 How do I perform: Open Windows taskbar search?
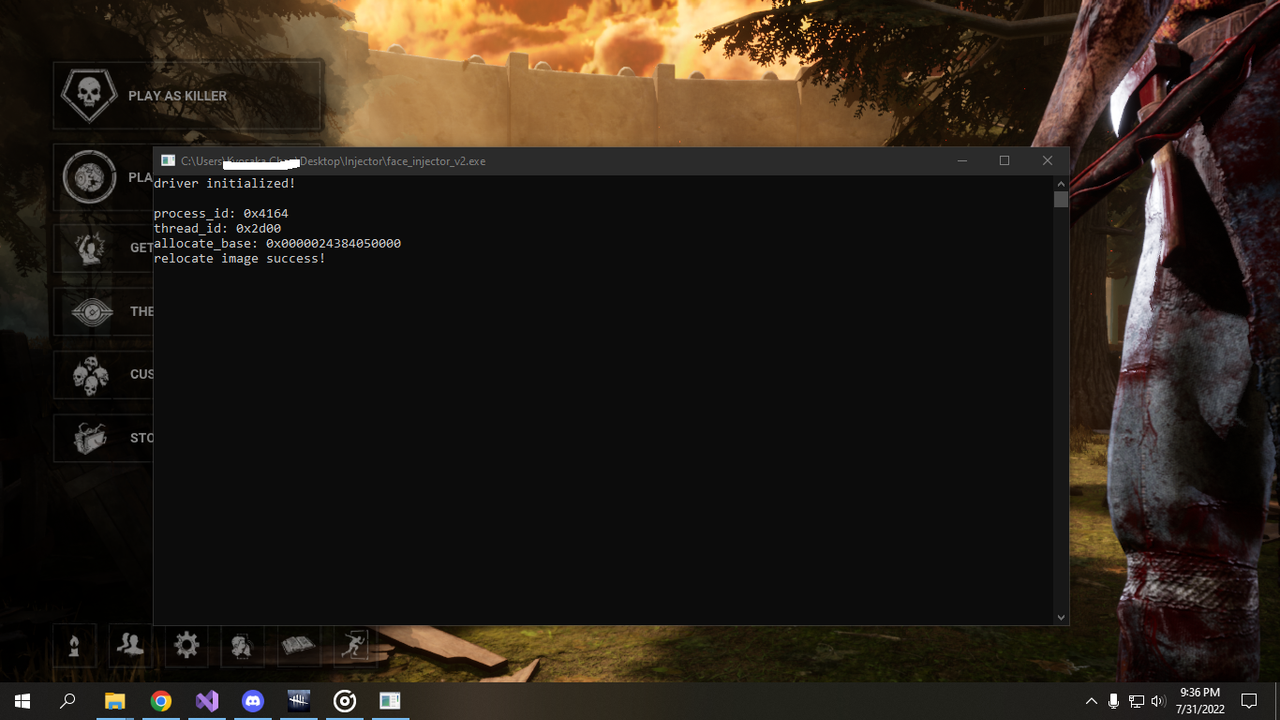pos(68,701)
